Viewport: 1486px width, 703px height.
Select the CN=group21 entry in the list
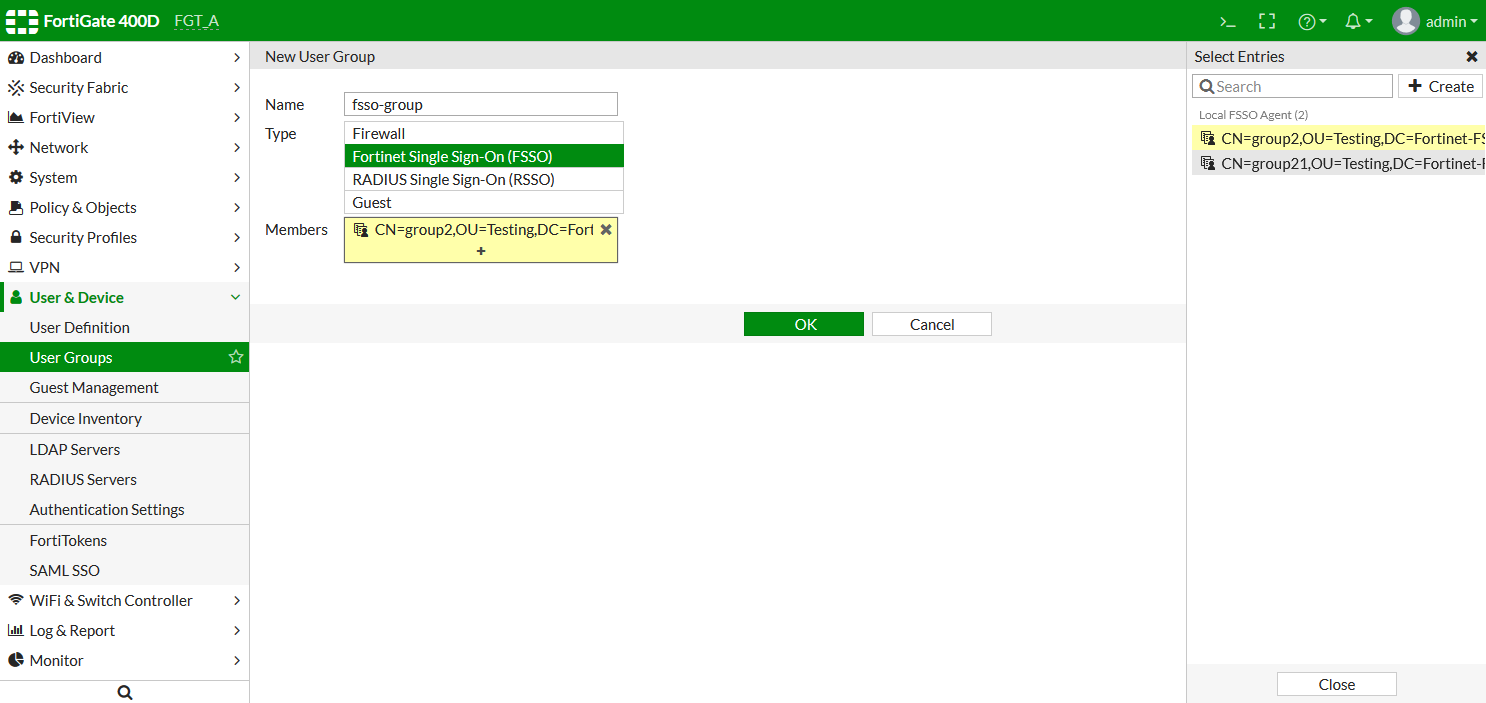(x=1339, y=163)
